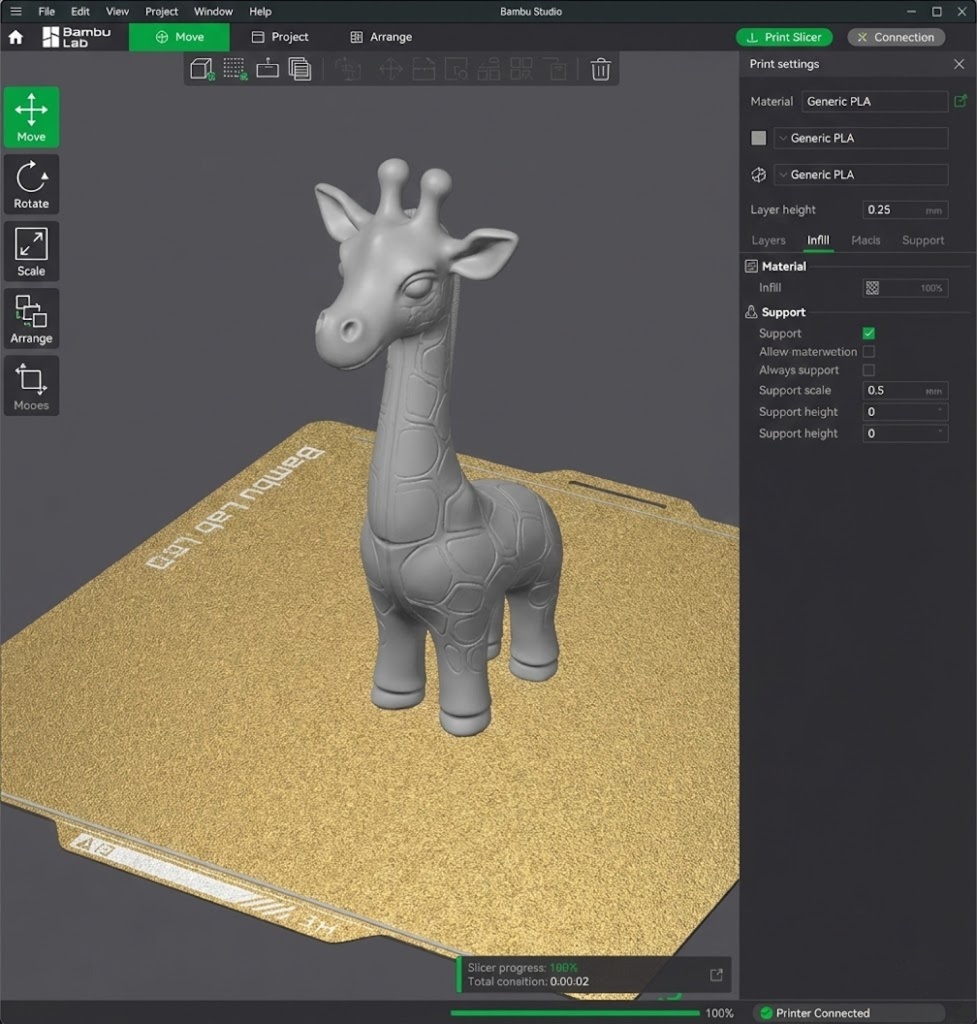Viewport: 977px width, 1024px height.
Task: Select the Scale tool
Action: point(31,251)
